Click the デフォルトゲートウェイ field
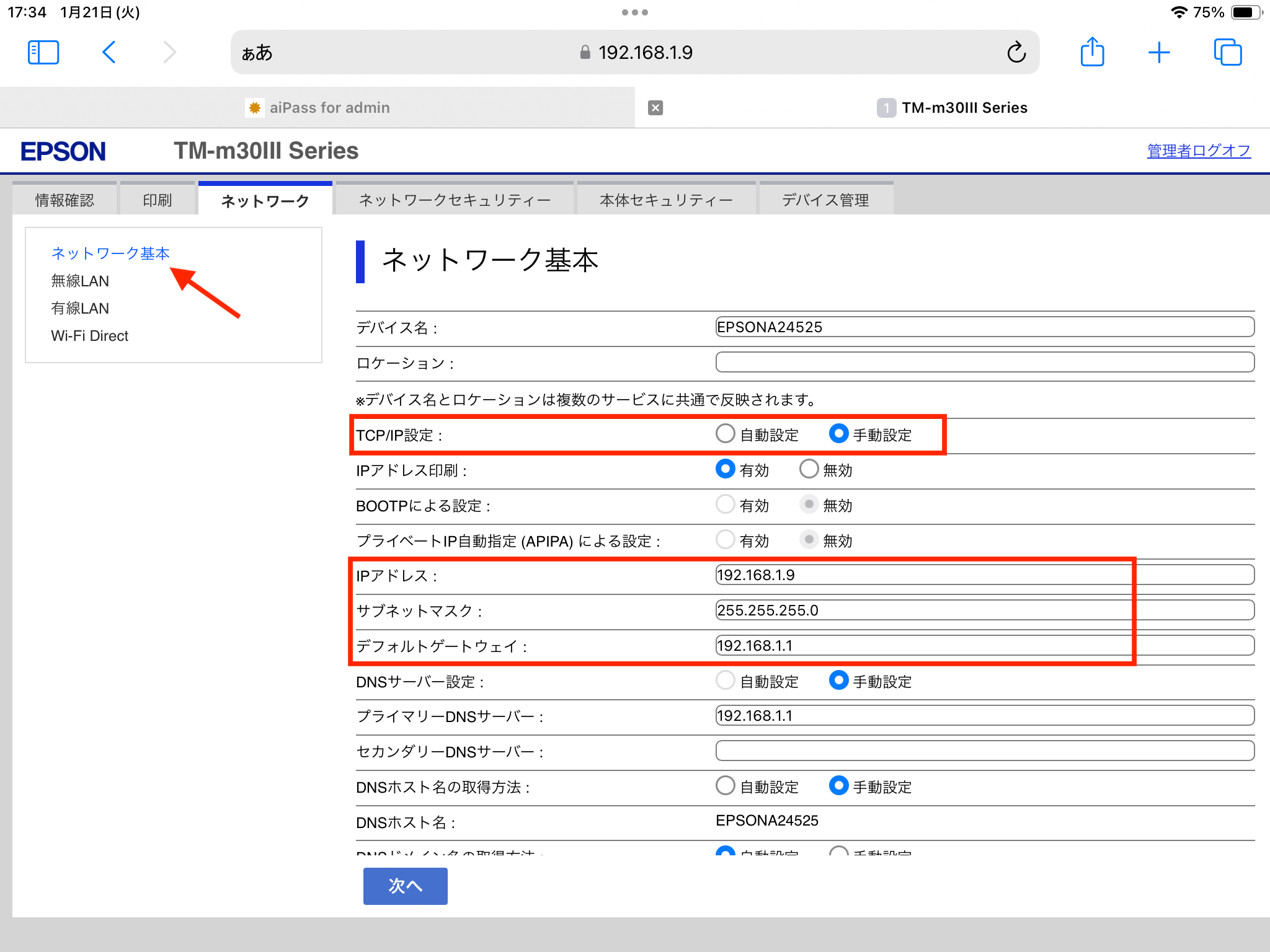Image resolution: width=1270 pixels, height=952 pixels. coord(985,645)
